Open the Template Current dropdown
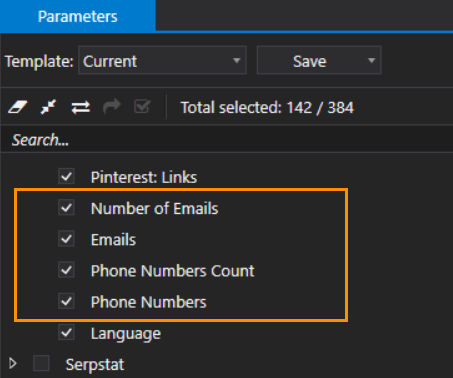The width and height of the screenshot is (453, 378). click(x=162, y=61)
